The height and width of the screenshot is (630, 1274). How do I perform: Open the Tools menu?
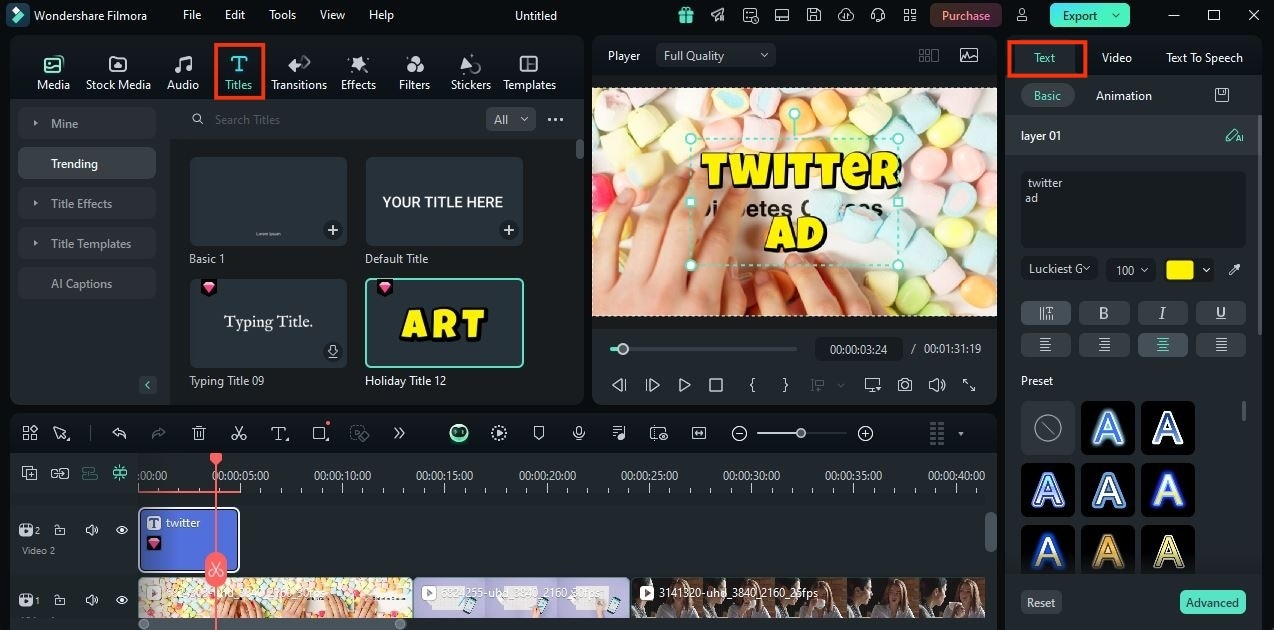click(283, 15)
